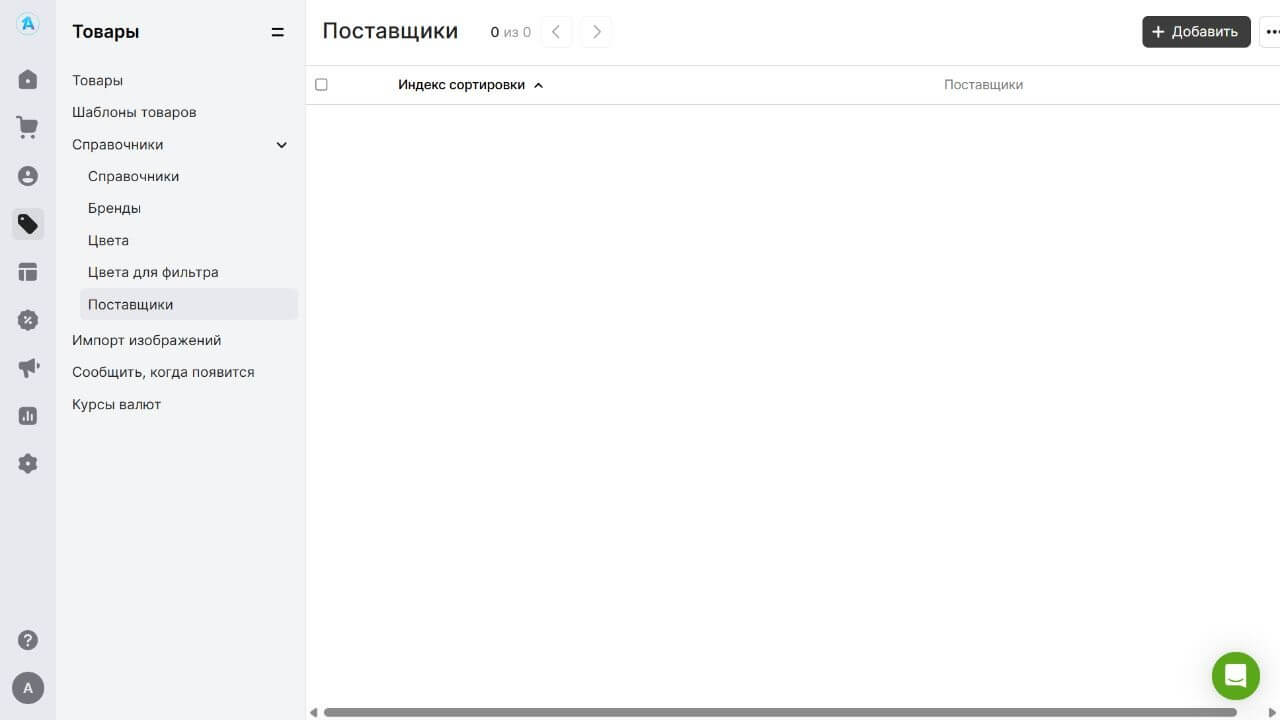Select Бренды under Справочники
Viewport: 1280px width, 720px height.
114,208
